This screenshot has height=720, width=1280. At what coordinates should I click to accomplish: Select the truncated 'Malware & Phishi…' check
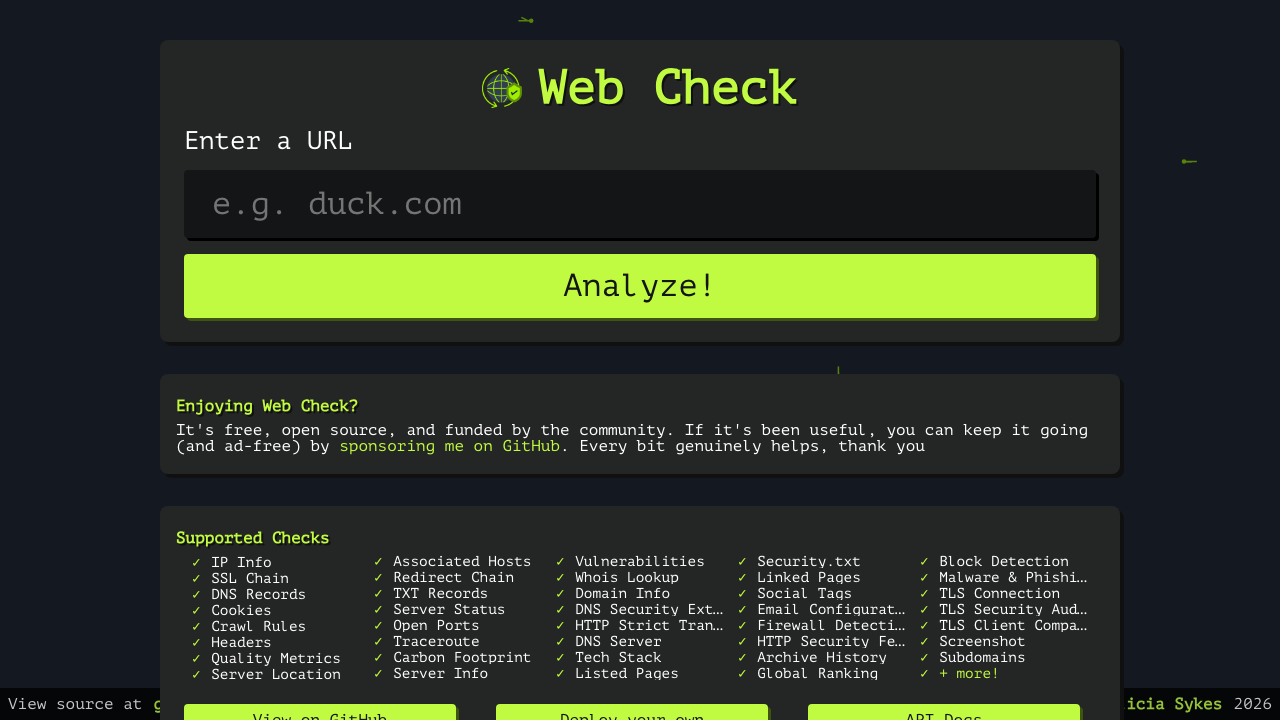[1013, 577]
